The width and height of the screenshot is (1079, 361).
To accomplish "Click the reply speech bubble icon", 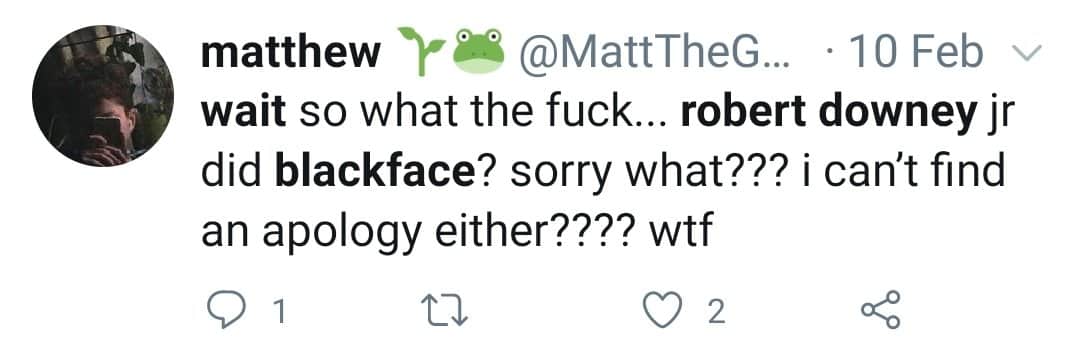I will pyautogui.click(x=226, y=311).
